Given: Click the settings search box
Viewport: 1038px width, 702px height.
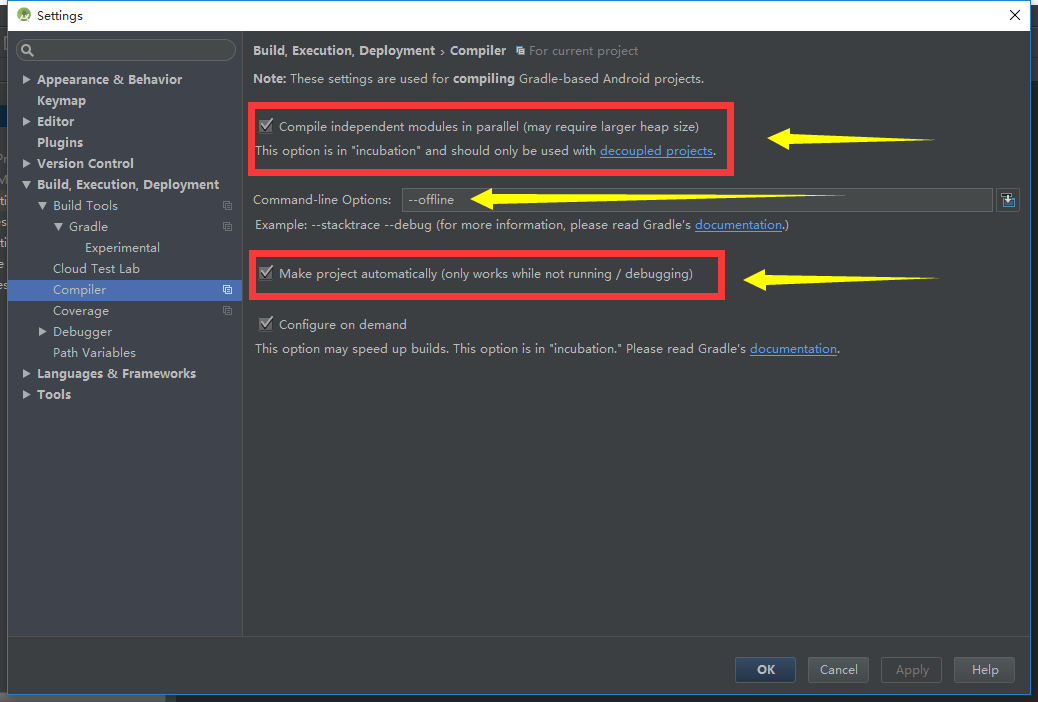Looking at the screenshot, I should coord(126,50).
